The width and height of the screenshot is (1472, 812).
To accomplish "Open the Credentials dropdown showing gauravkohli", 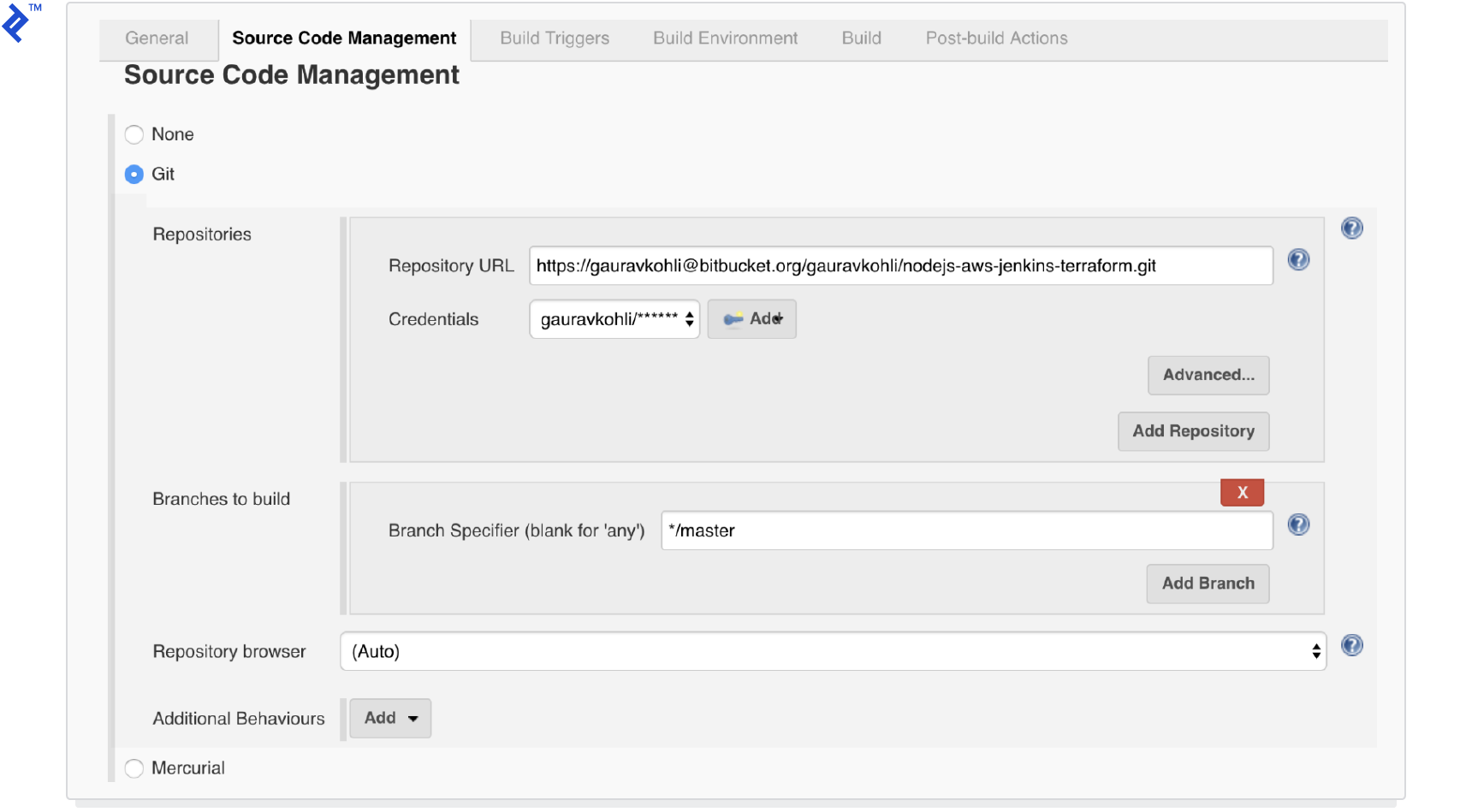I will click(x=608, y=319).
